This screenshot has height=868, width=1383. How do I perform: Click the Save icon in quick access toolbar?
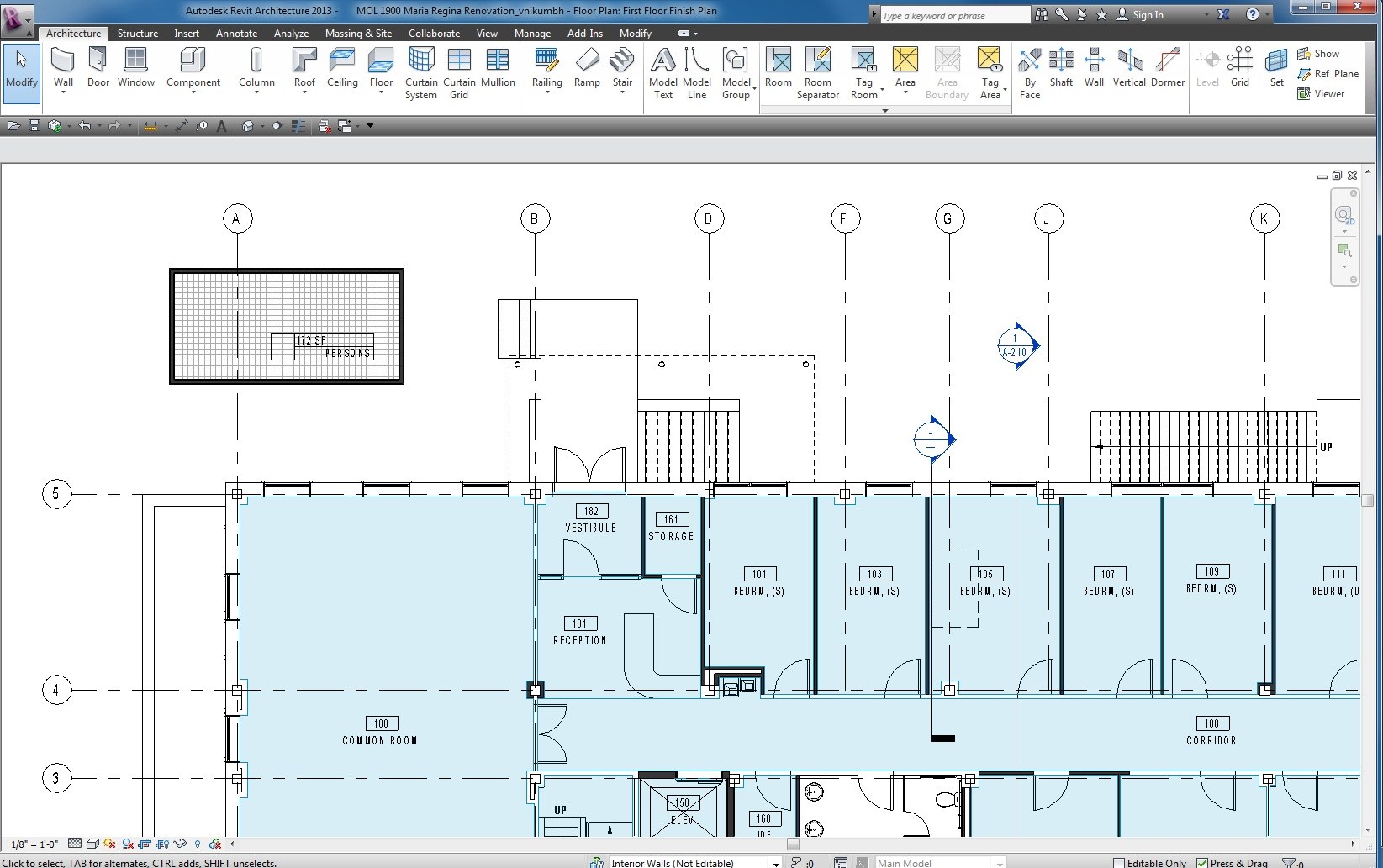[34, 126]
